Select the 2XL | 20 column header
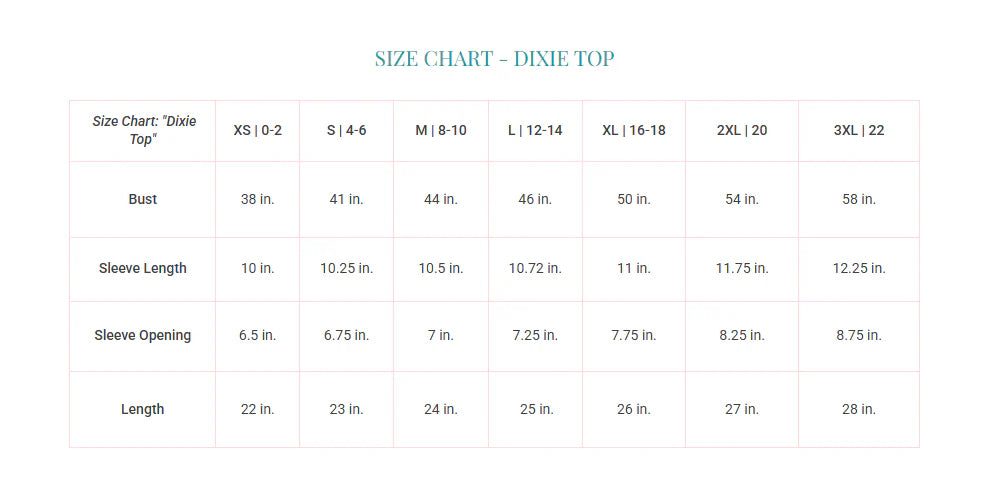 [x=742, y=130]
